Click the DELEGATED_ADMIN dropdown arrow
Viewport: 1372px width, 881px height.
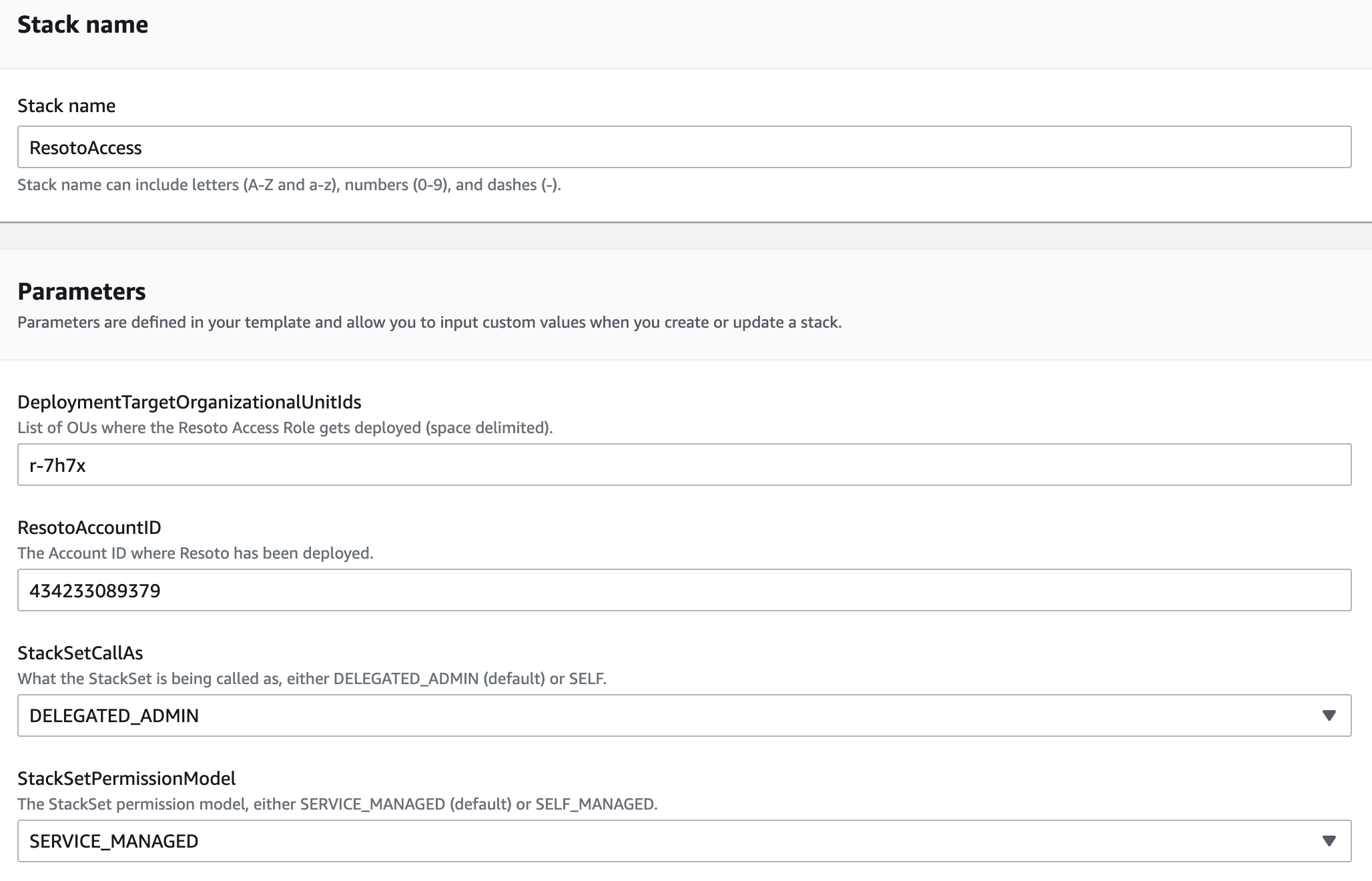coord(1329,715)
